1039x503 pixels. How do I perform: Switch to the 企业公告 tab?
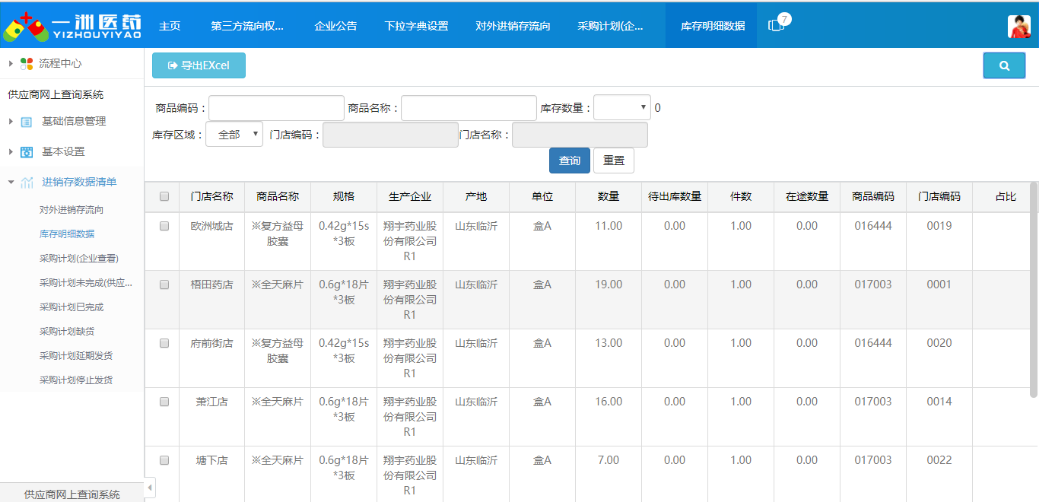[335, 26]
